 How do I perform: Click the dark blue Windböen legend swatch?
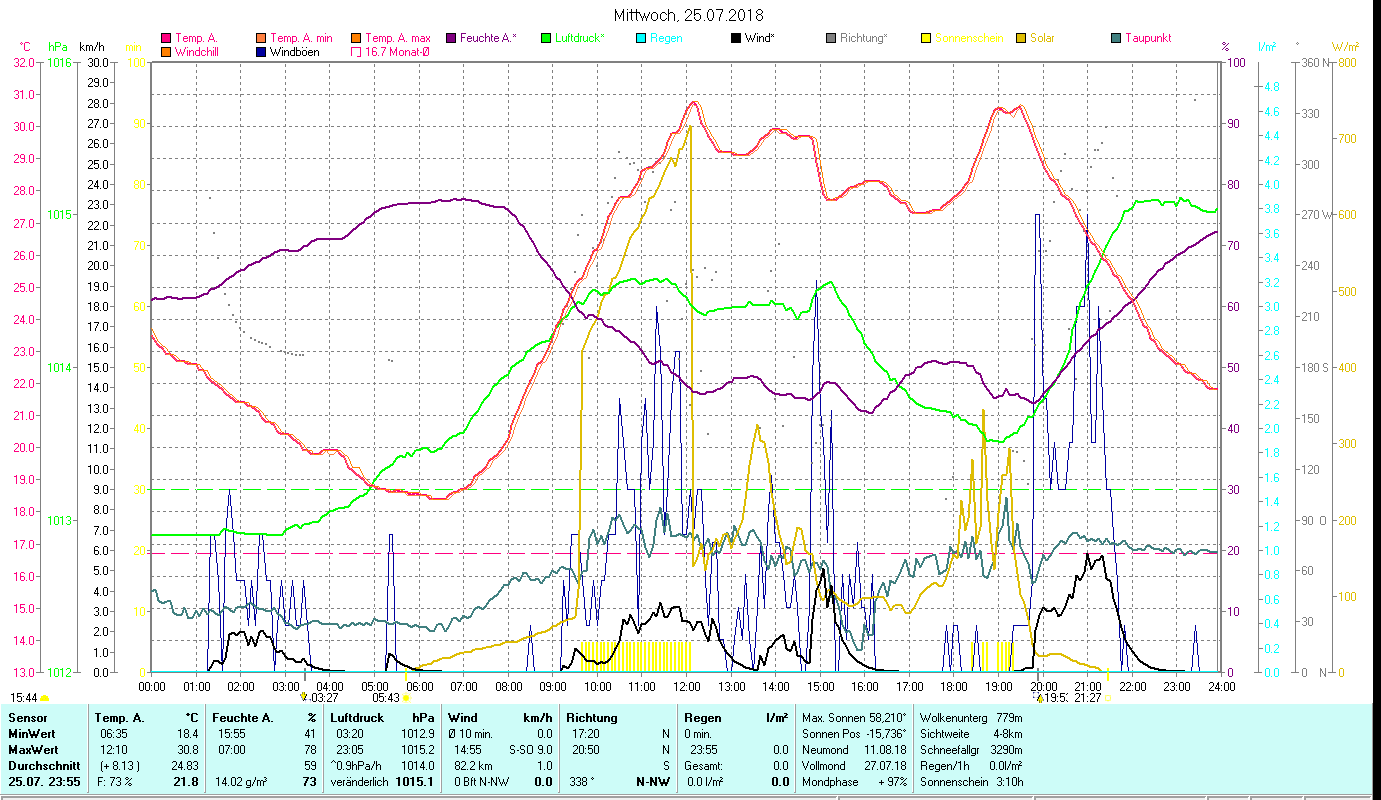coord(260,52)
